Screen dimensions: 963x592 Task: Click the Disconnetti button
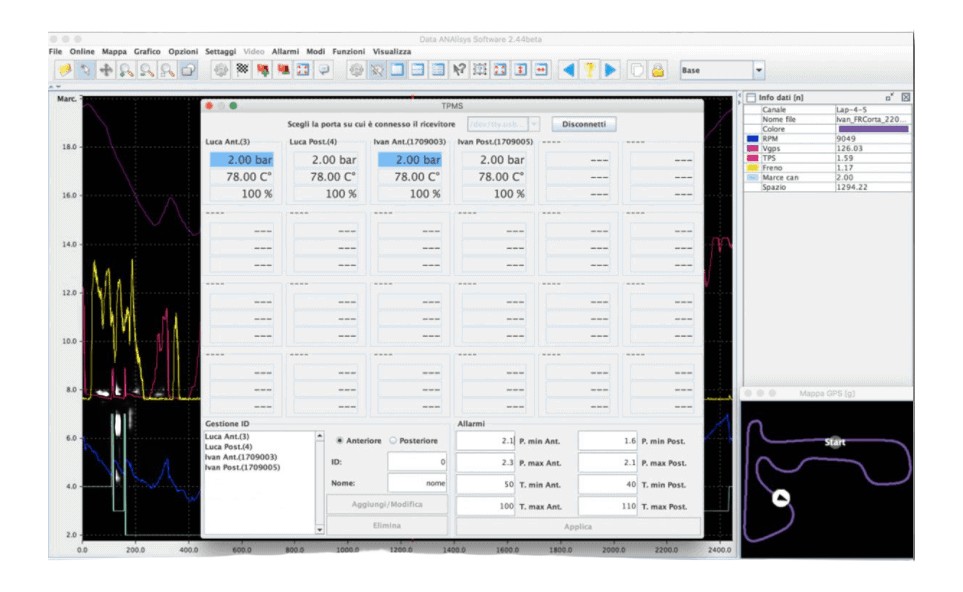pyautogui.click(x=584, y=124)
